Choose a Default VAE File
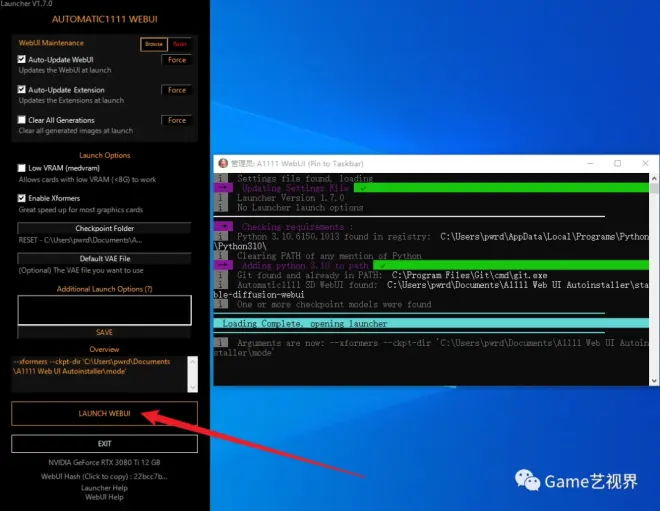 pos(104,258)
